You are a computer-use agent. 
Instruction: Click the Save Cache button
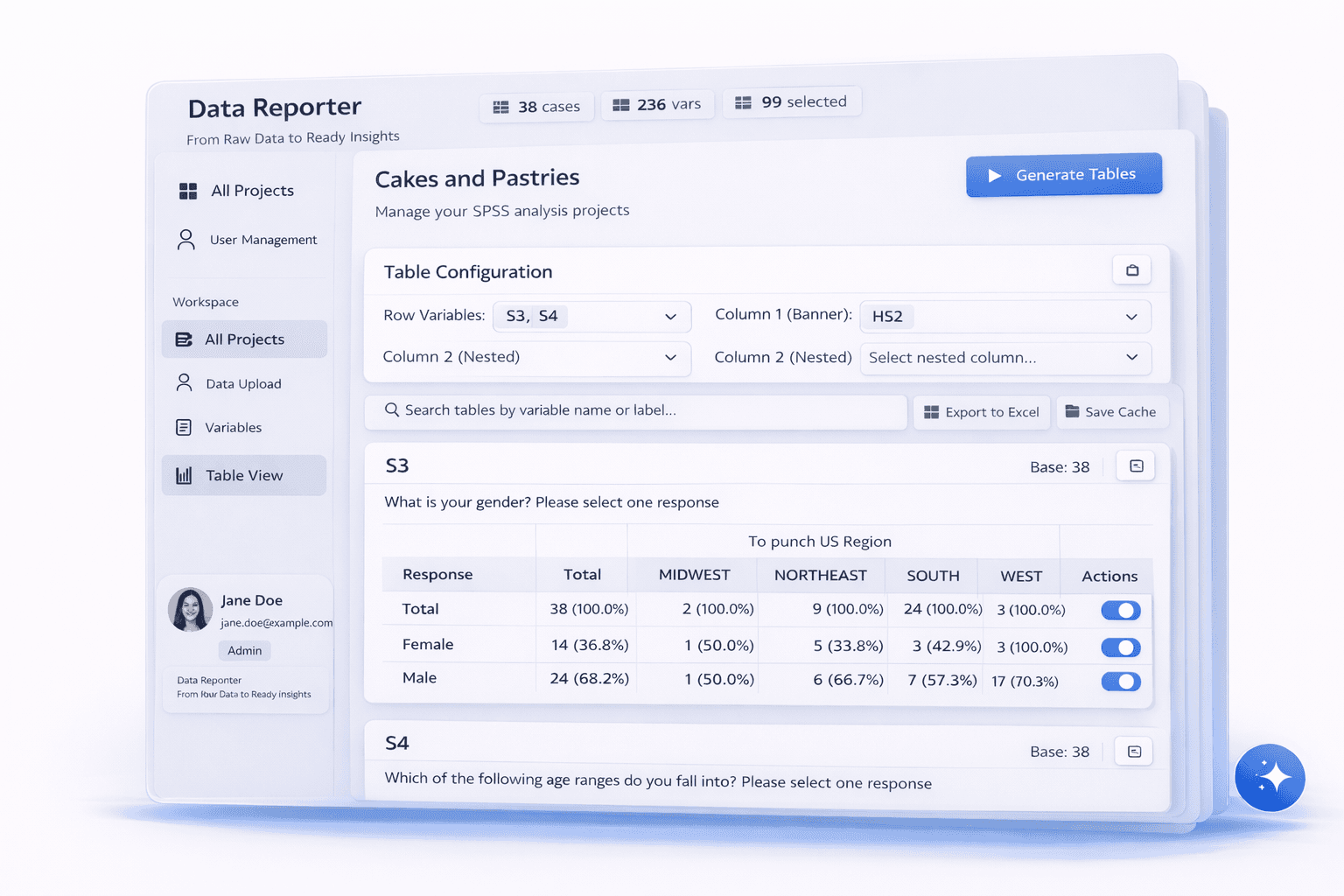pyautogui.click(x=1110, y=412)
